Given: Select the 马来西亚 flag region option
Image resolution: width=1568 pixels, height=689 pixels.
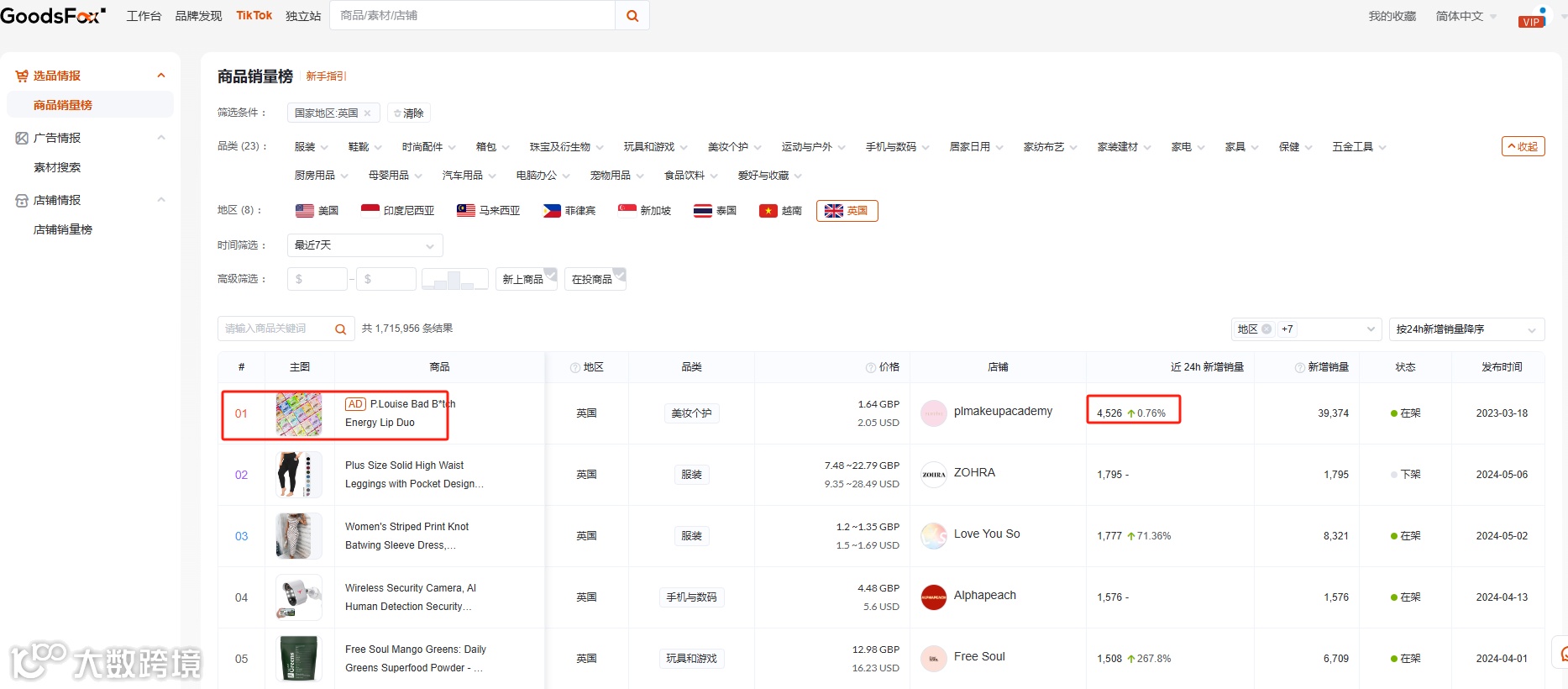Looking at the screenshot, I should [488, 211].
